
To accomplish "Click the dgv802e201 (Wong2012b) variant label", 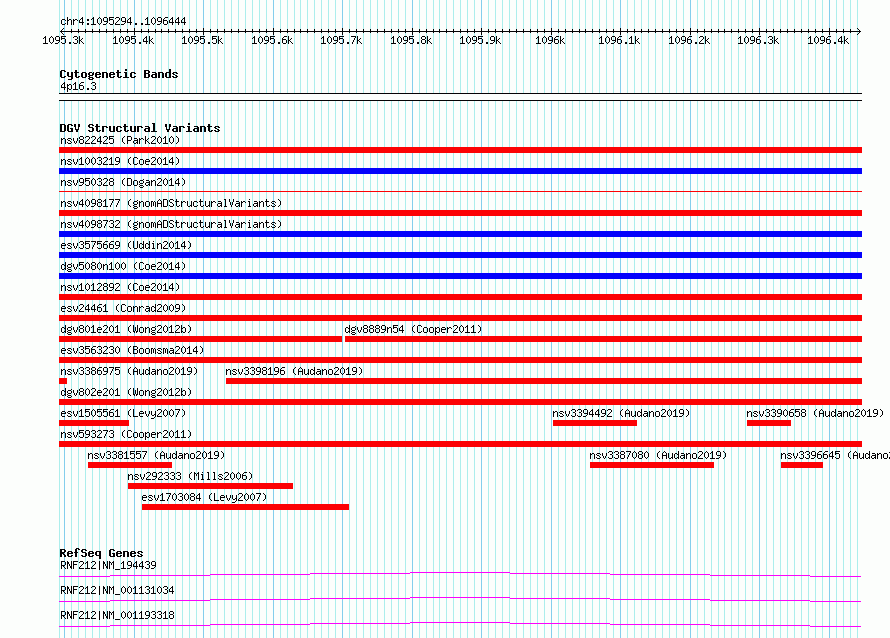I will click(126, 392).
